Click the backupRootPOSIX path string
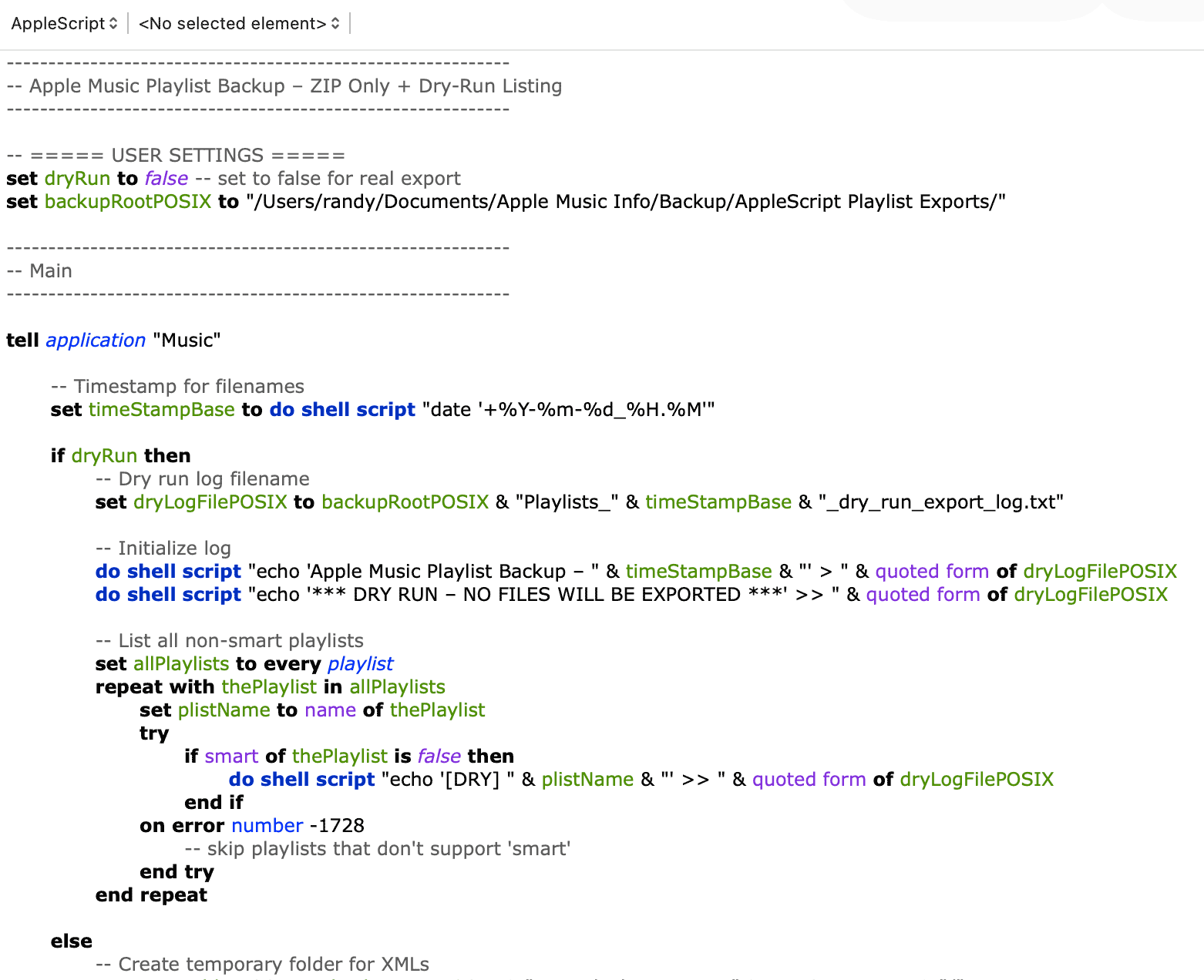The height and width of the screenshot is (980, 1204). coord(626,201)
